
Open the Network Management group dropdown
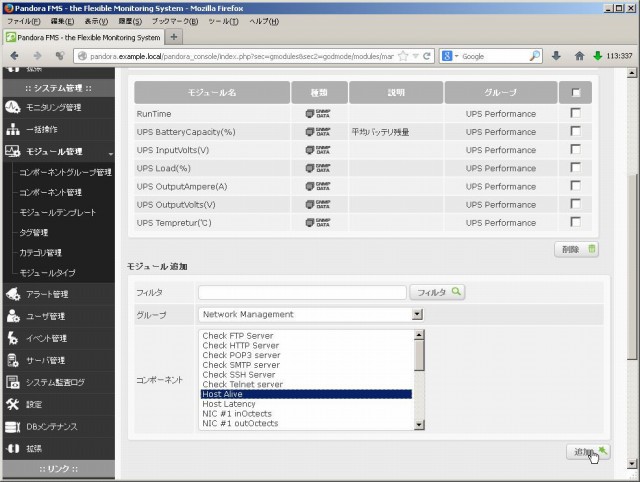click(x=311, y=314)
